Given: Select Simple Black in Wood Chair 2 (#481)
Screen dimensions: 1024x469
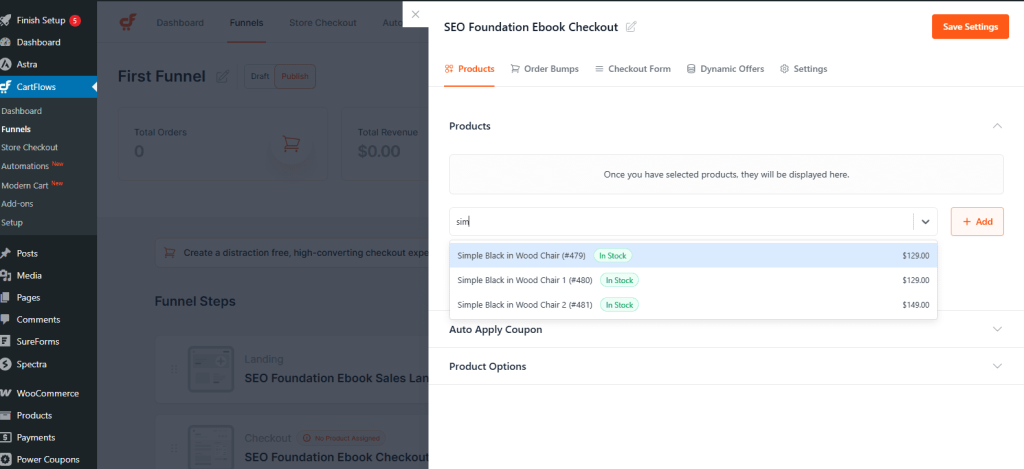Looking at the screenshot, I should click(694, 304).
